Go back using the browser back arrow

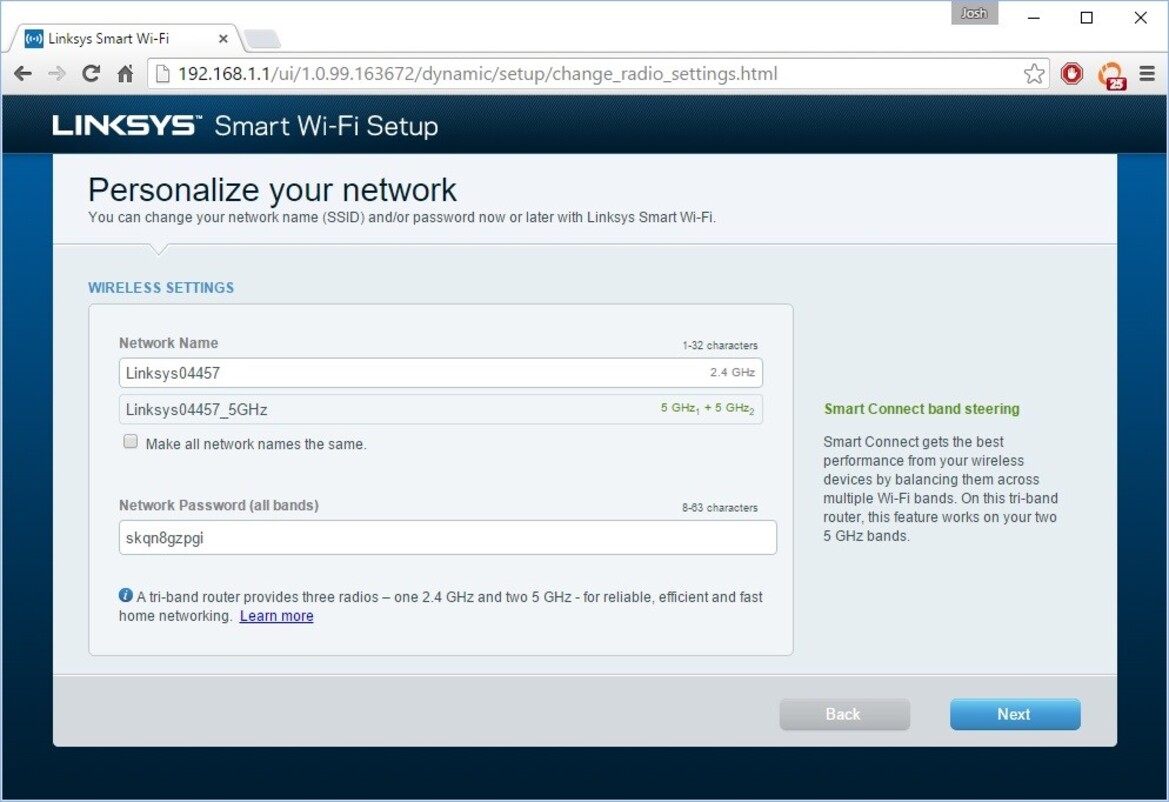click(23, 74)
